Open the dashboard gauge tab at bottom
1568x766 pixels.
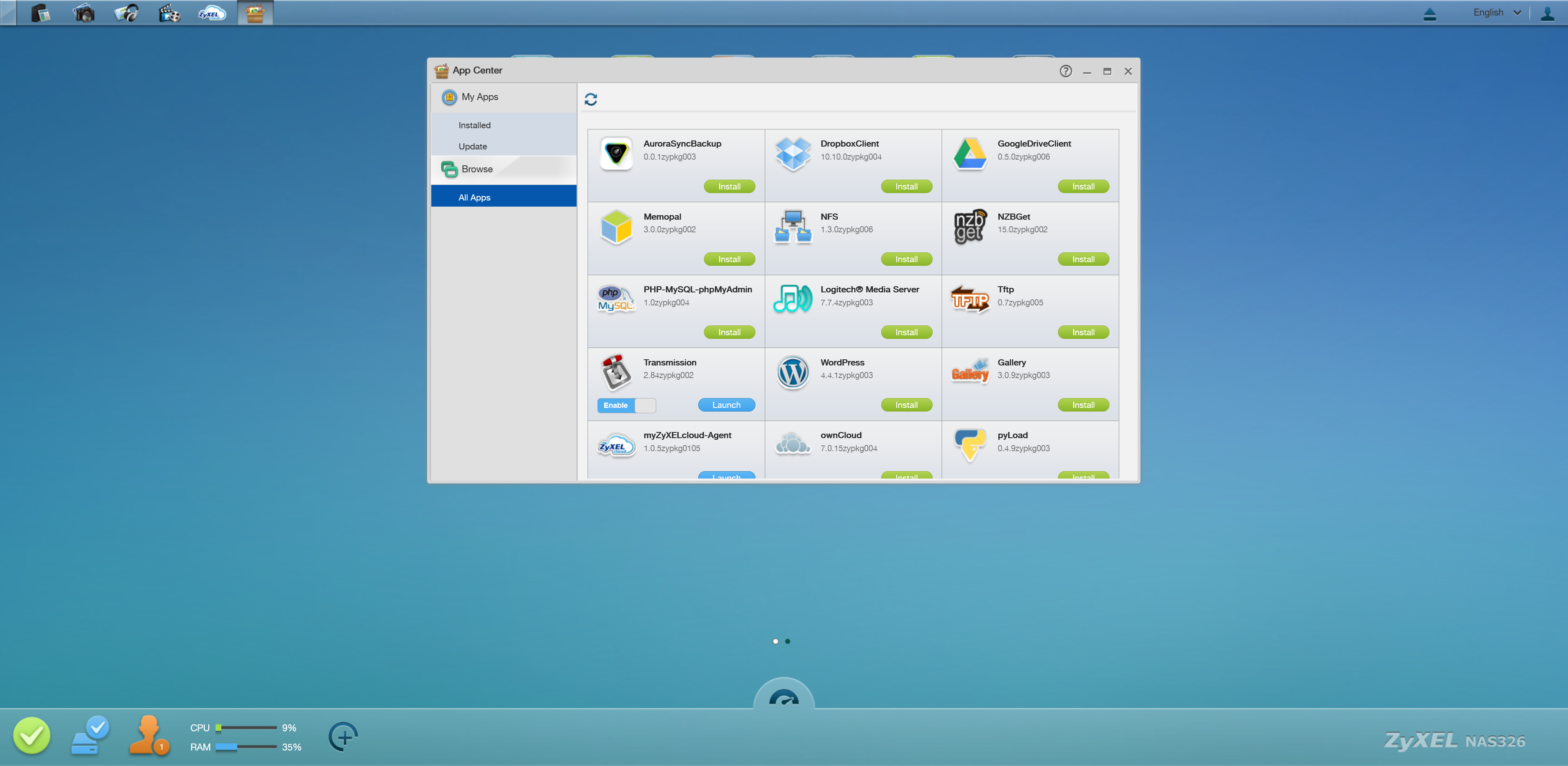click(784, 694)
